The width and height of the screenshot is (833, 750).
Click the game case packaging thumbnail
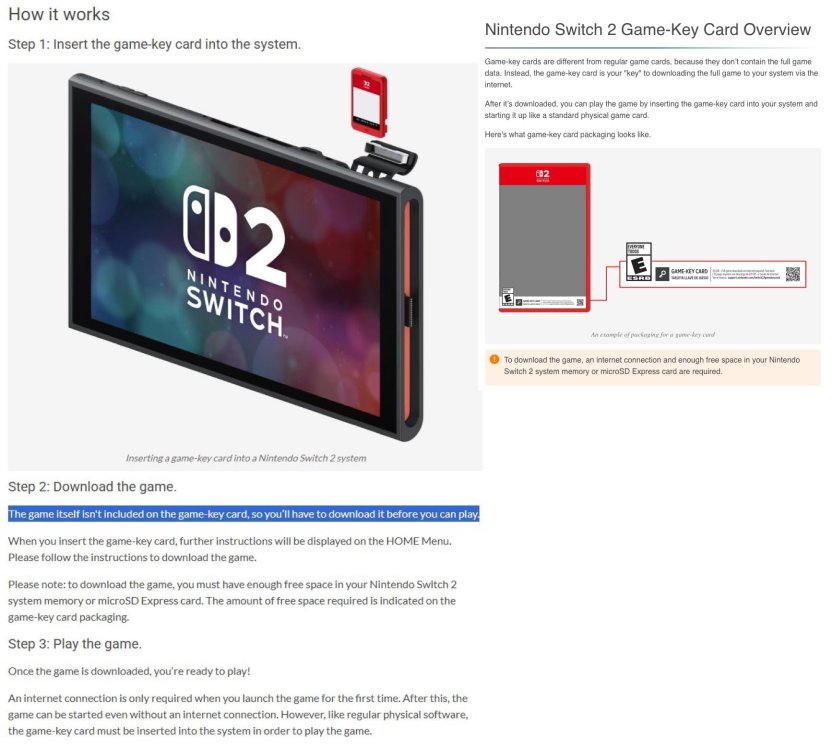[x=544, y=237]
